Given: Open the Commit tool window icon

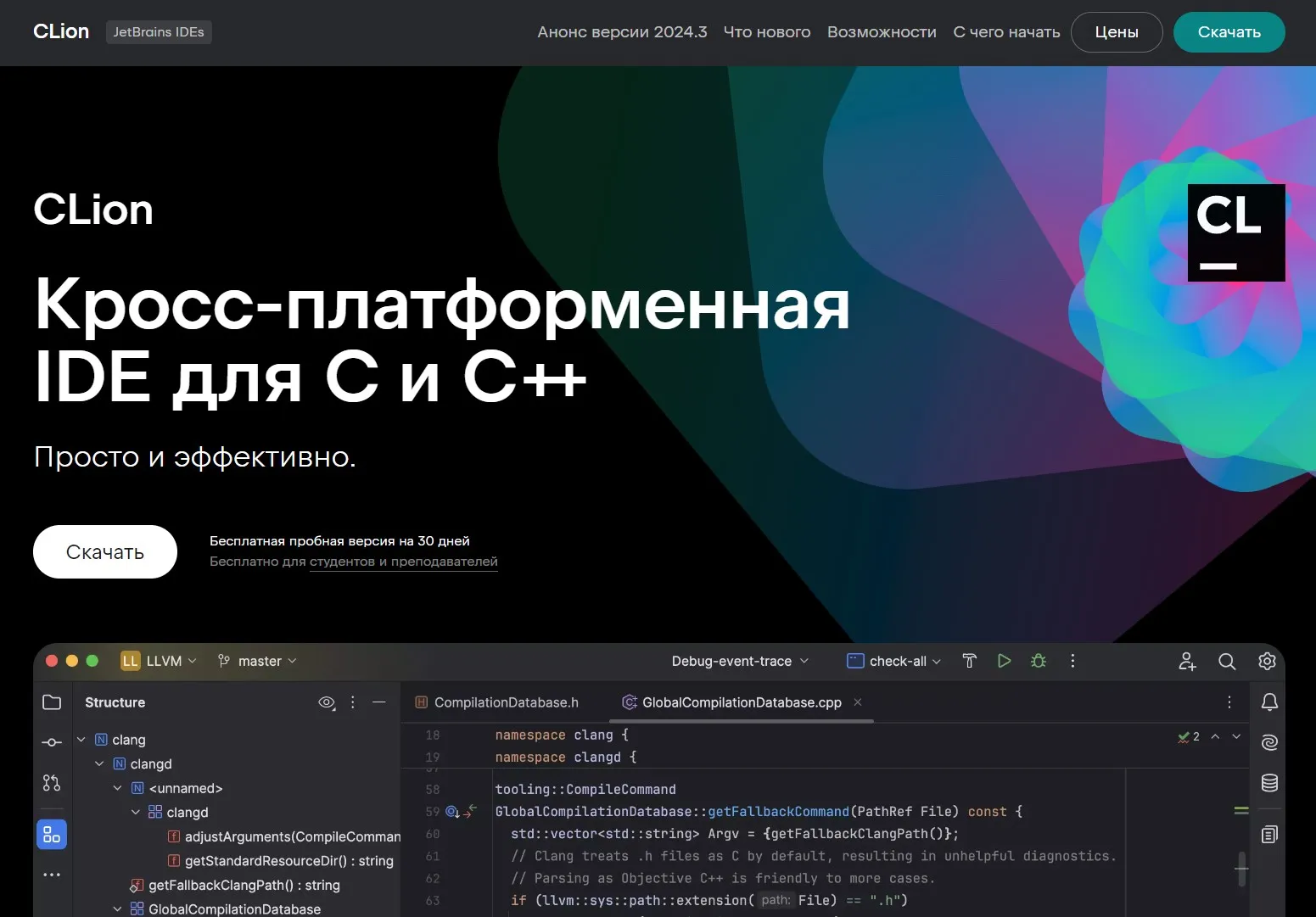Looking at the screenshot, I should point(52,742).
